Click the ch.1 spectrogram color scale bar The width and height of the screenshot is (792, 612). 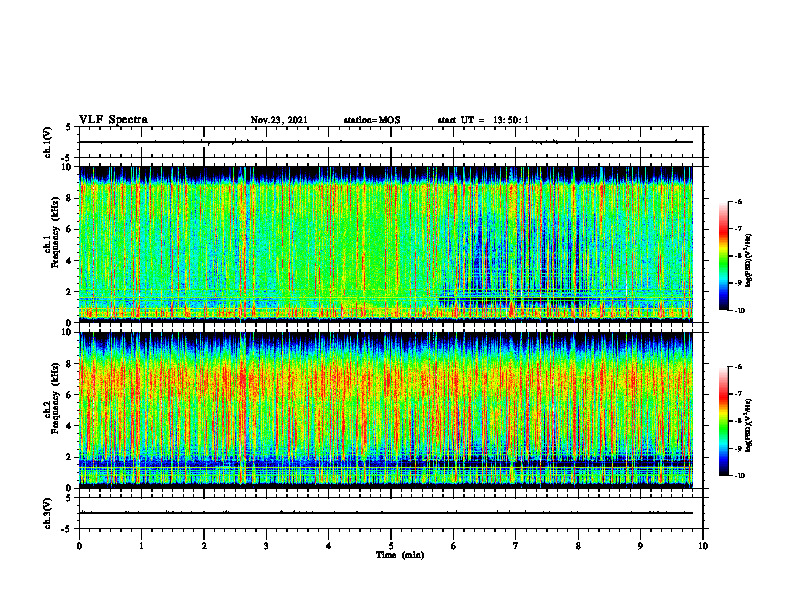(x=723, y=256)
